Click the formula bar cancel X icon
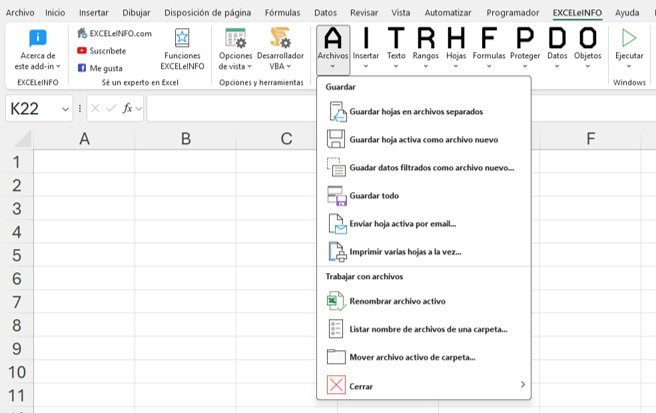Image resolution: width=656 pixels, height=413 pixels. coord(95,109)
